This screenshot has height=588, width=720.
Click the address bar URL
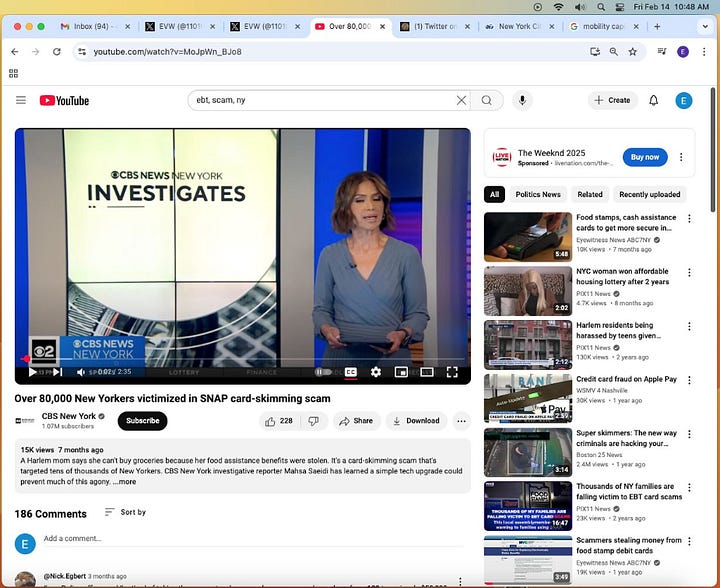tap(168, 52)
